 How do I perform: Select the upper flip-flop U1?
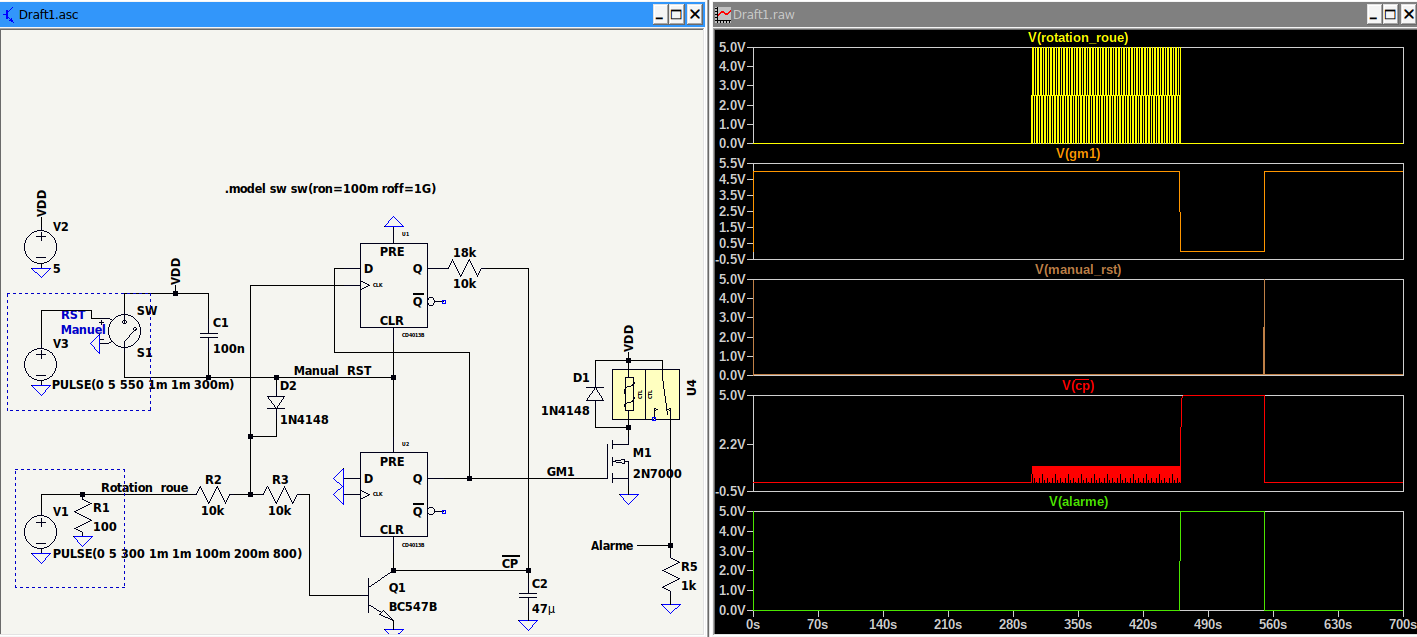[x=393, y=285]
